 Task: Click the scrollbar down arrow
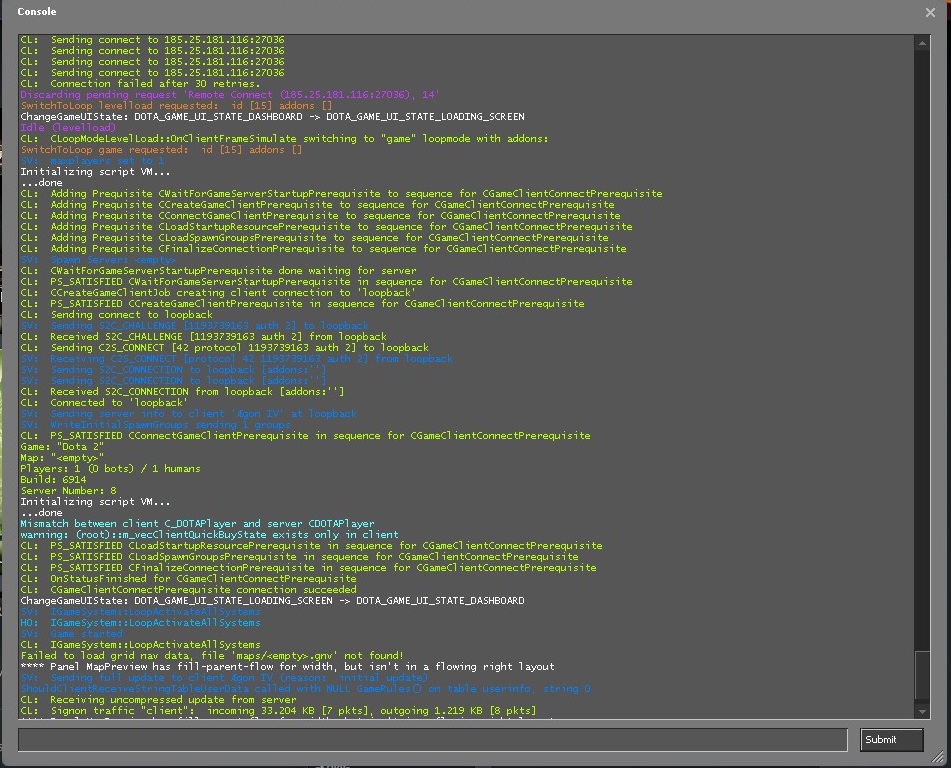tap(923, 712)
